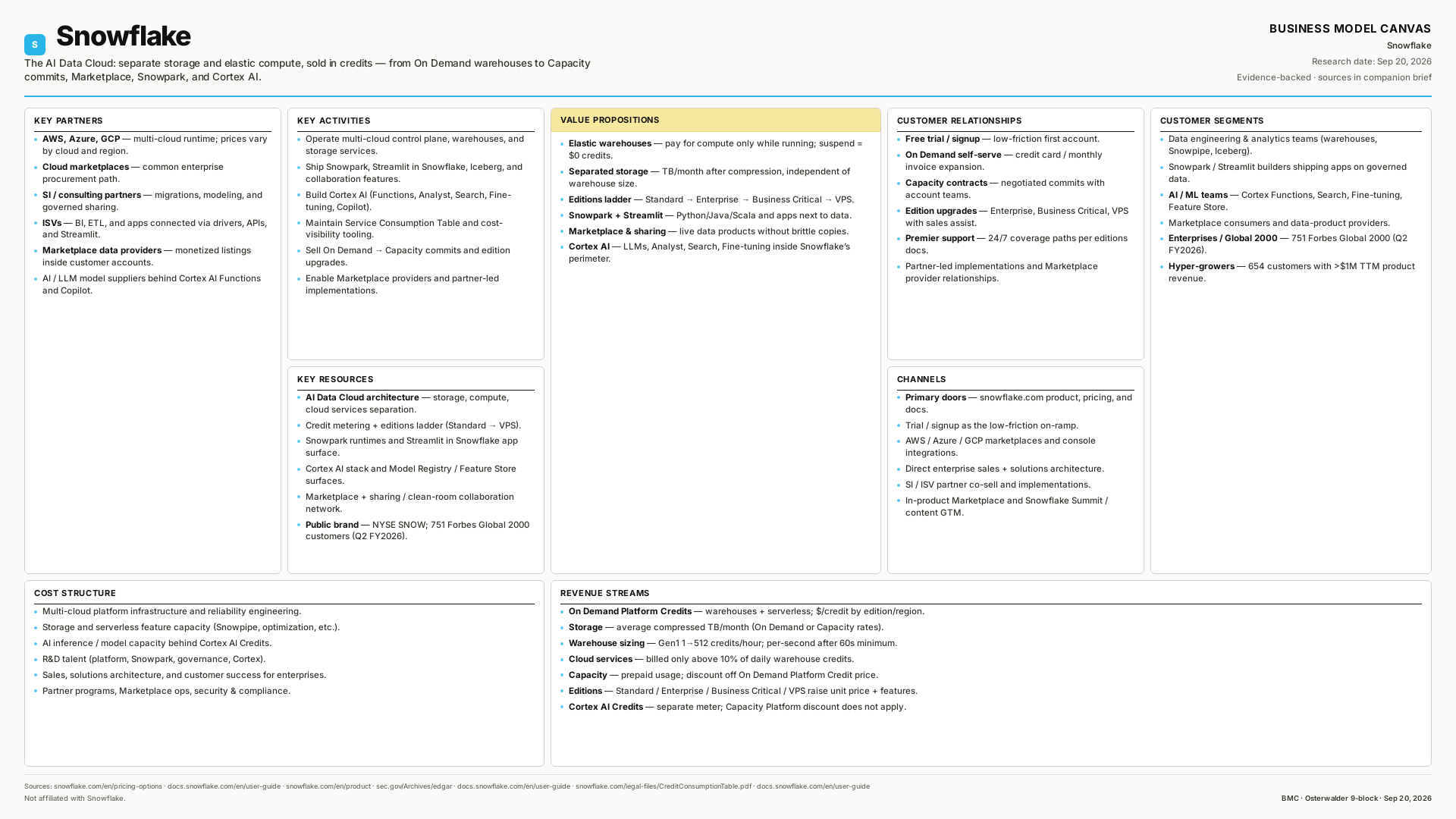Click the CUSTOMER RELATIONSHIPS block header

[959, 121]
